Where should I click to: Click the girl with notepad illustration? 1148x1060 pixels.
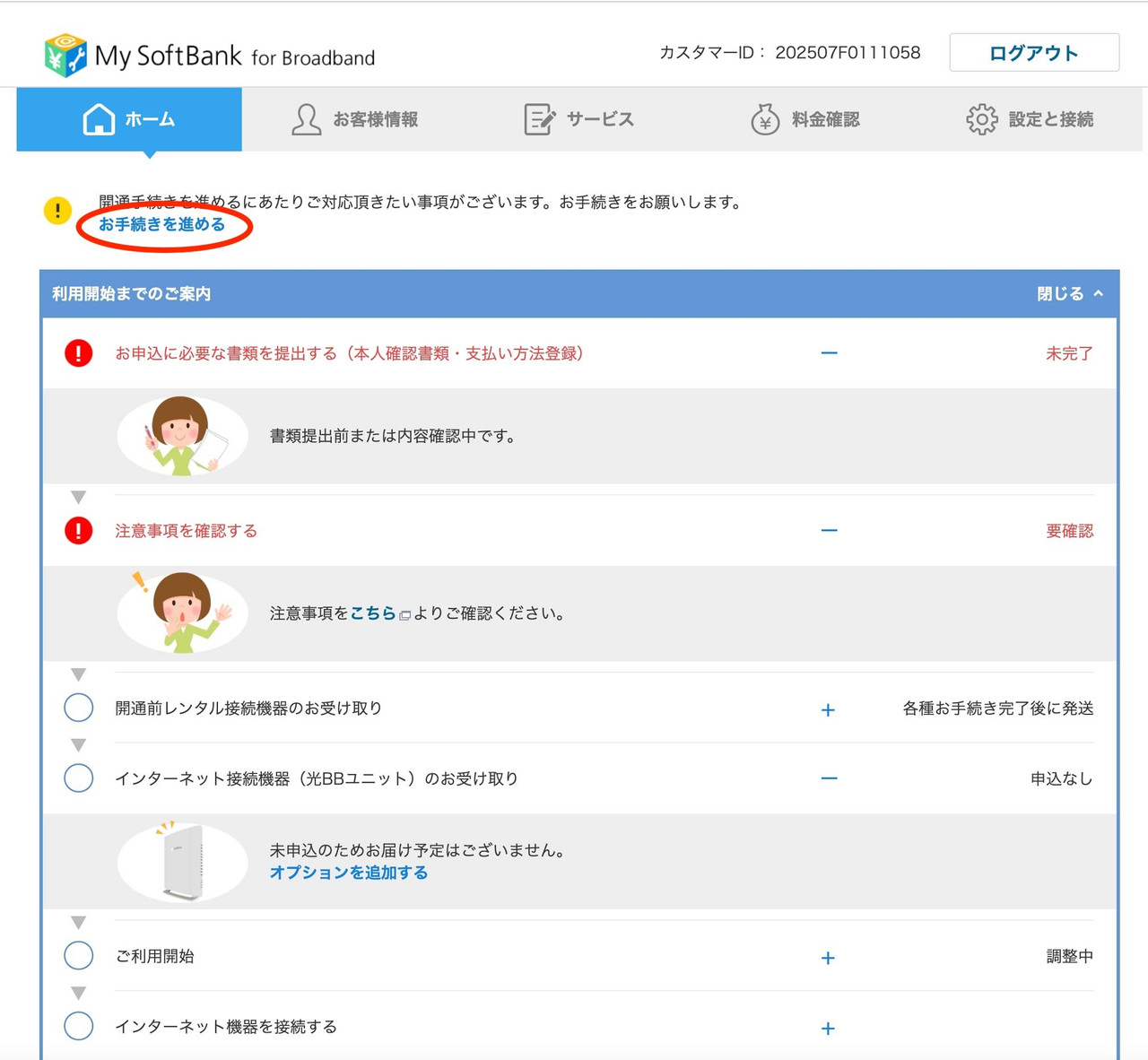click(183, 436)
